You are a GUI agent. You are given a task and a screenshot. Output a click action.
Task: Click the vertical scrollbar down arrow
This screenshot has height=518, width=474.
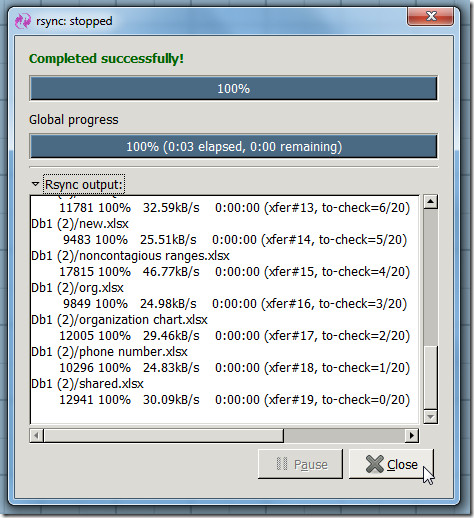click(x=431, y=417)
